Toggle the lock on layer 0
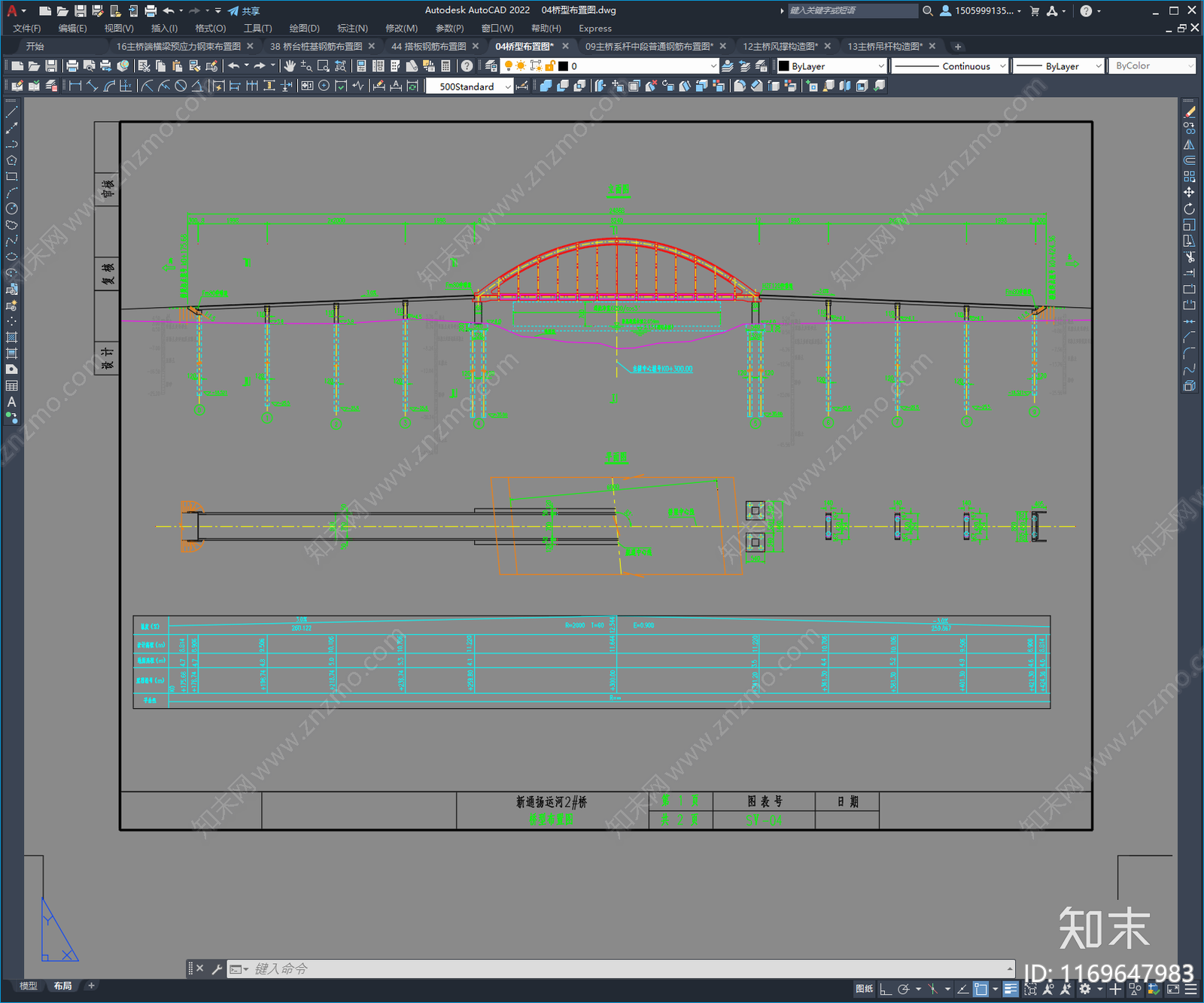 click(550, 66)
